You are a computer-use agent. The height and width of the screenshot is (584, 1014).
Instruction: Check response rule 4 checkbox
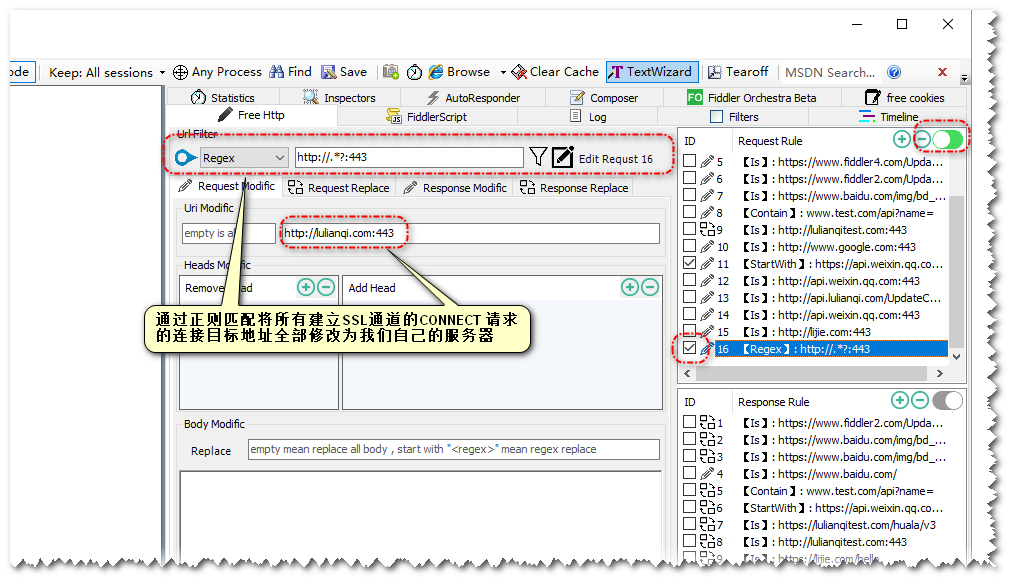coord(689,473)
